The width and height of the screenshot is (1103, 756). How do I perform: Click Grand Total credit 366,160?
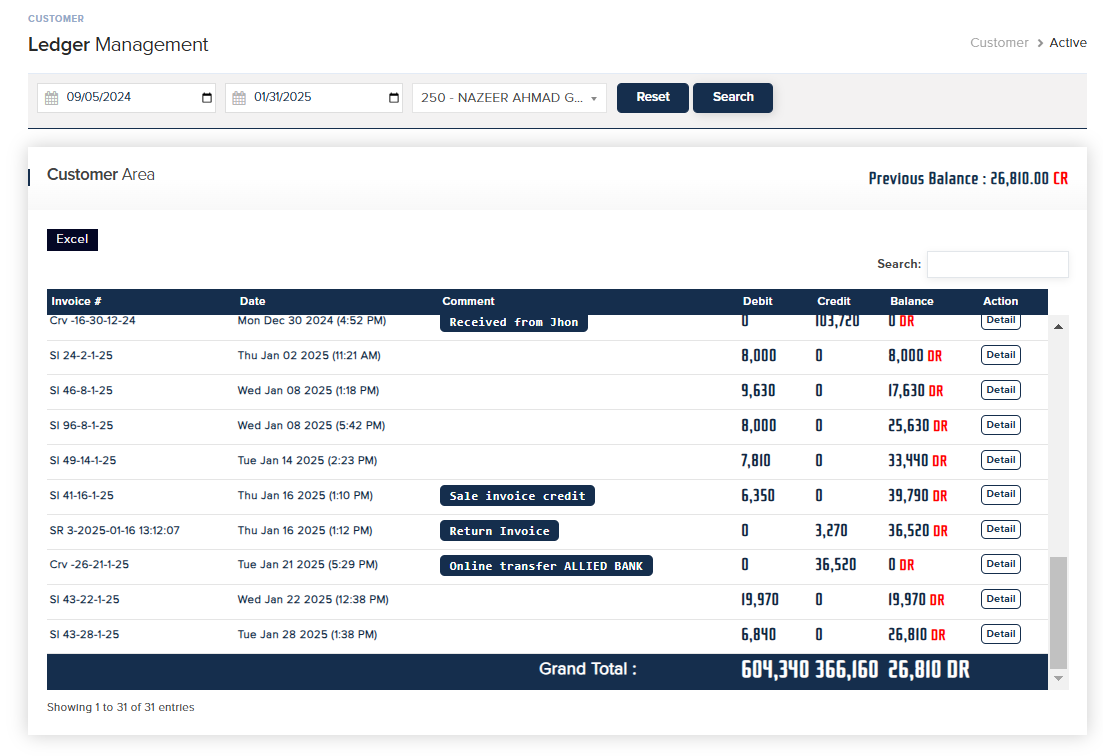[x=847, y=669]
